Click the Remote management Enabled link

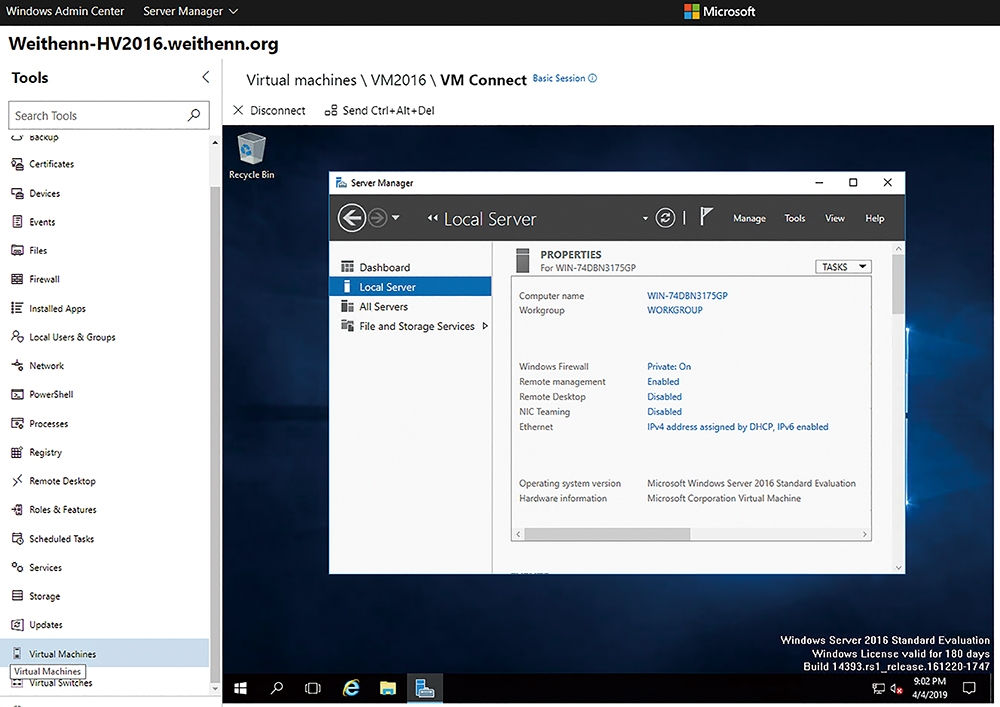(663, 381)
